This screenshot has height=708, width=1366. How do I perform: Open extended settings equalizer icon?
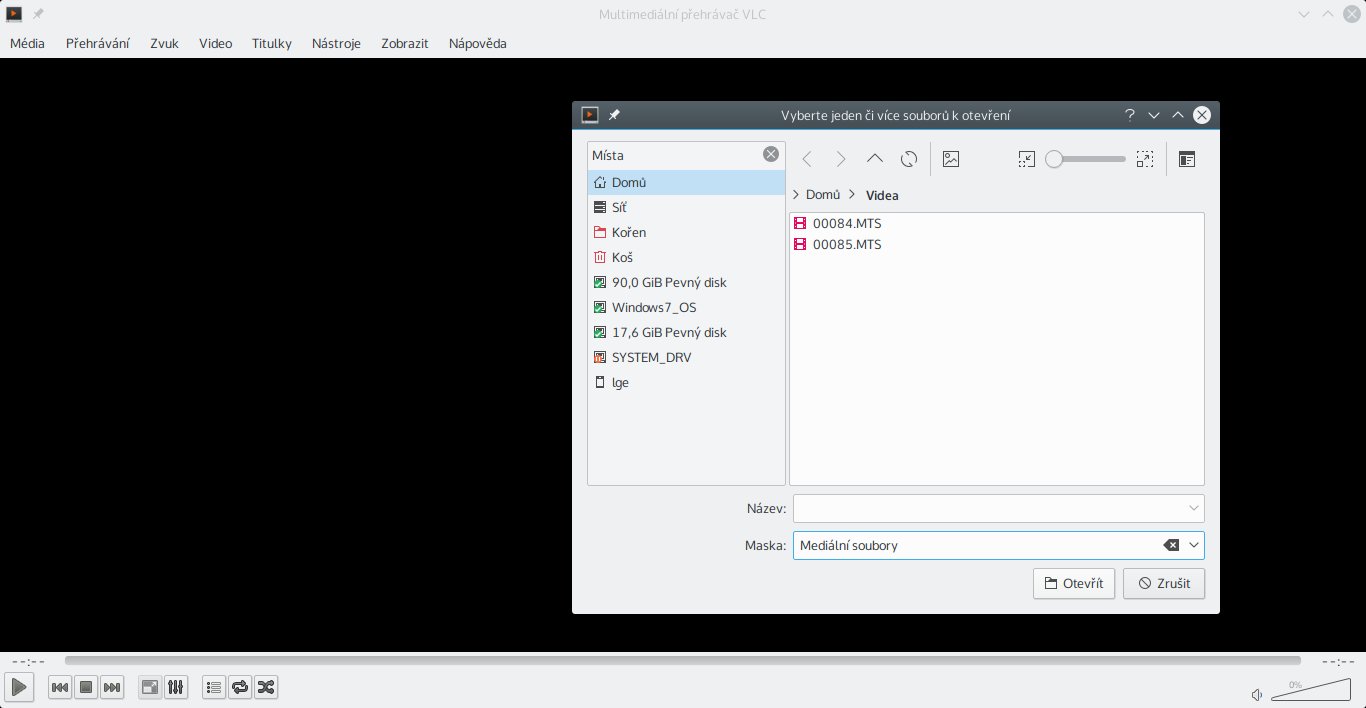point(175,687)
